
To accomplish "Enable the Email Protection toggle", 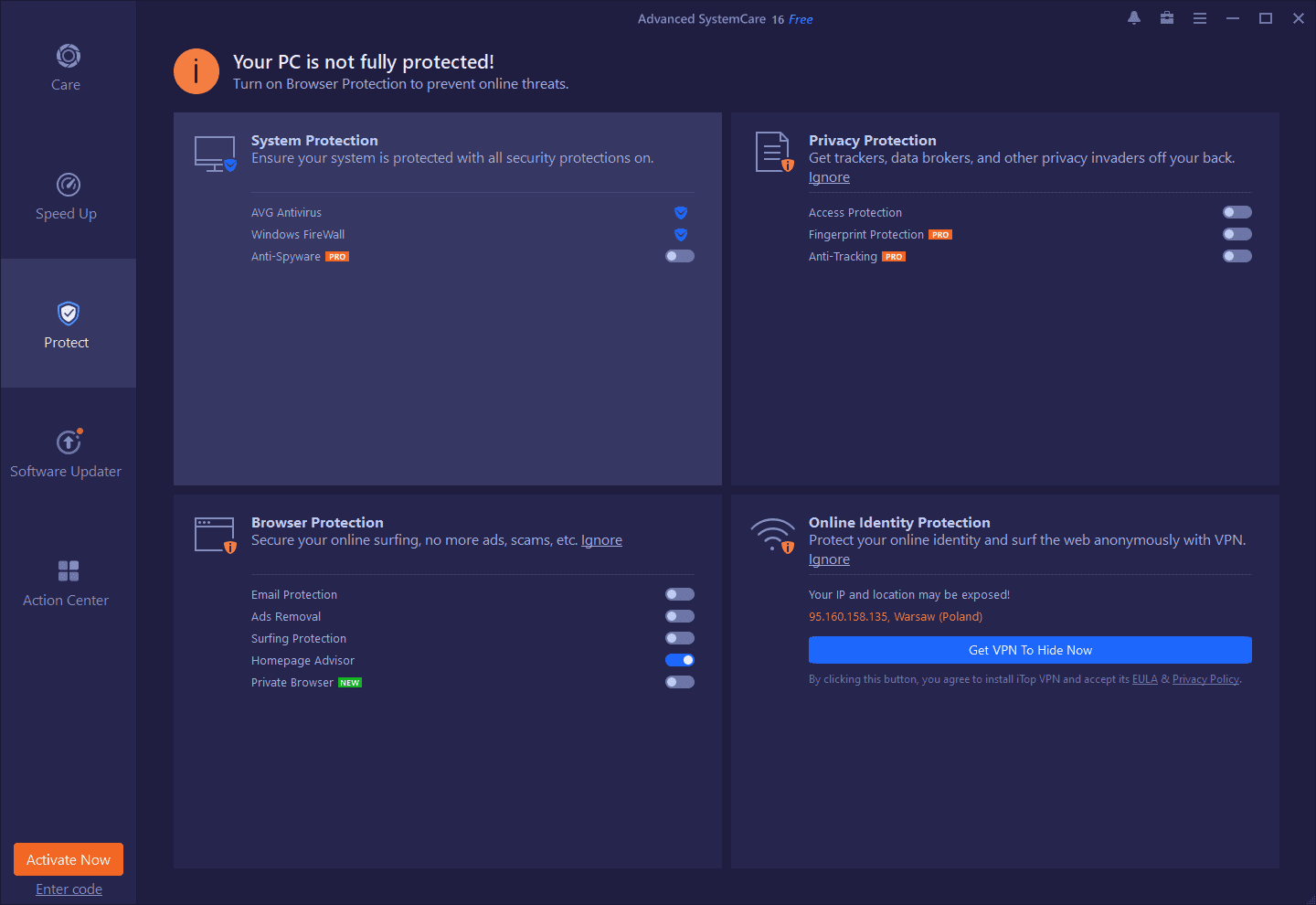I will [x=680, y=594].
